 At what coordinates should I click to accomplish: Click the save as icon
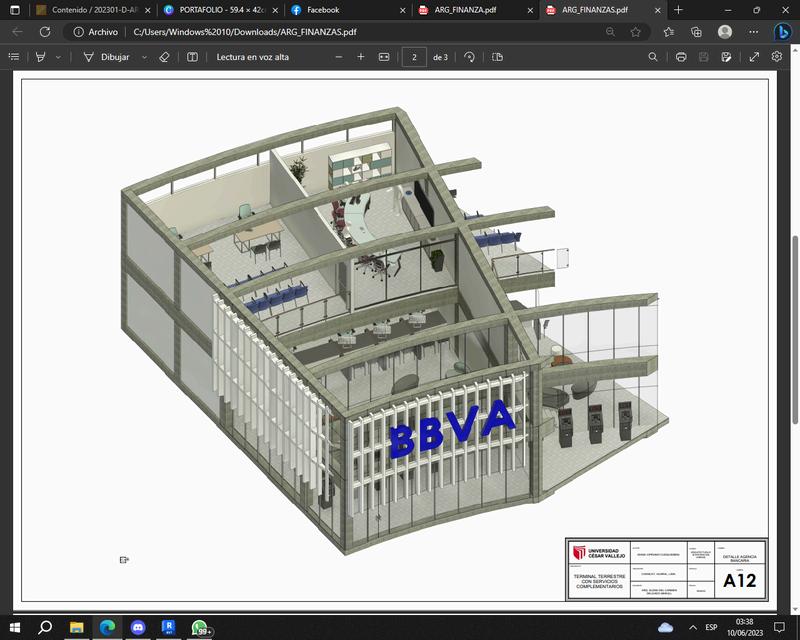[727, 57]
